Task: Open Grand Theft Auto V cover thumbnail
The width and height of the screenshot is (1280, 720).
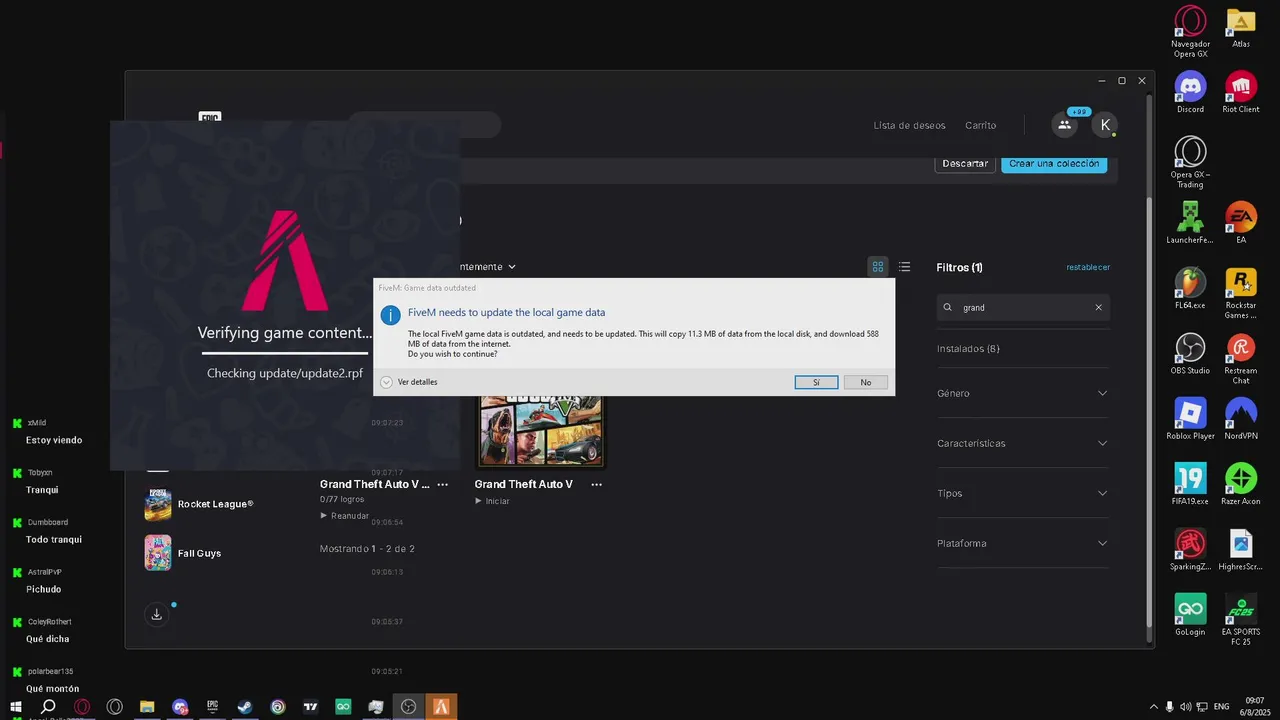Action: pos(540,430)
